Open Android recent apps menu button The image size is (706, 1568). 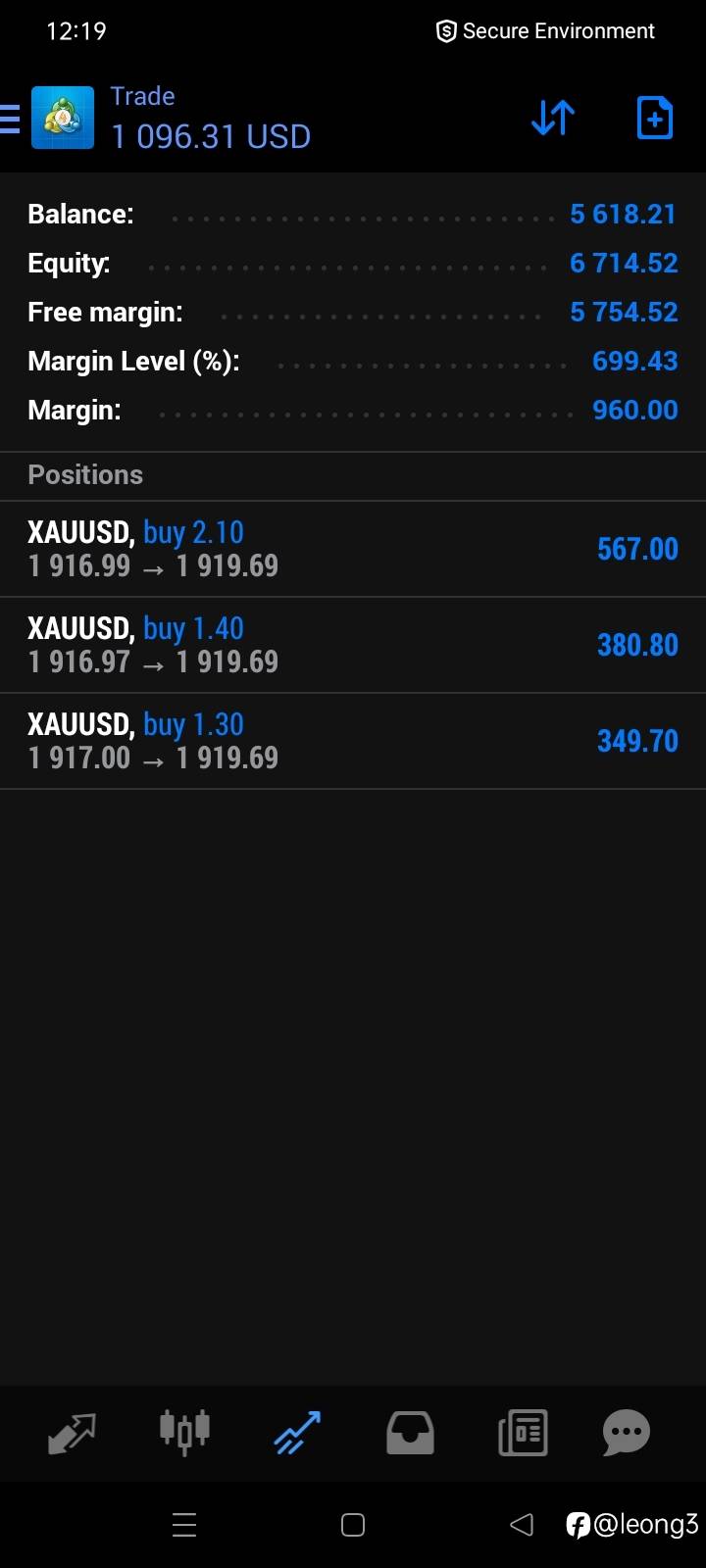pos(184,1525)
